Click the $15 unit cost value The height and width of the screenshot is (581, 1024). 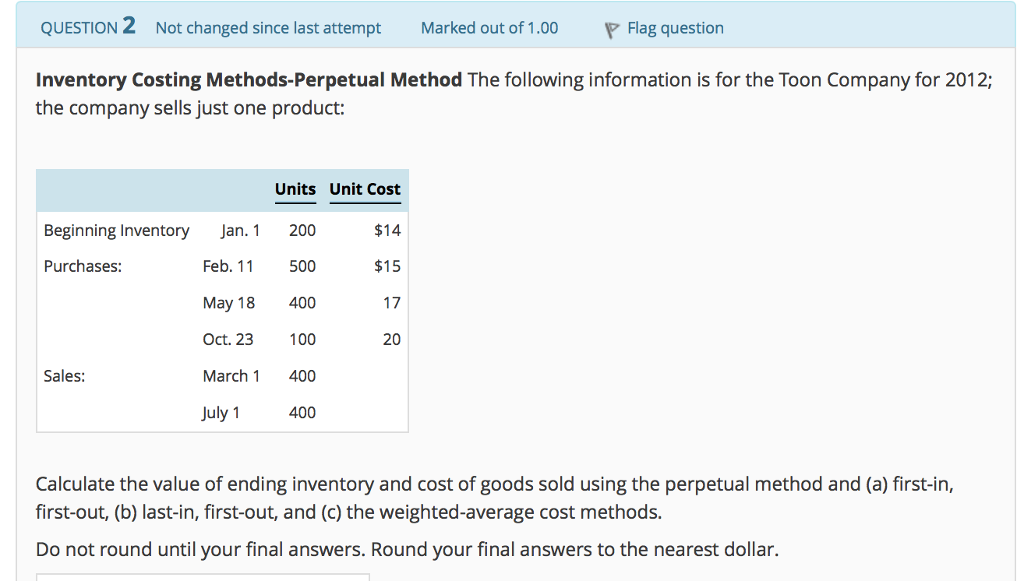coord(388,266)
